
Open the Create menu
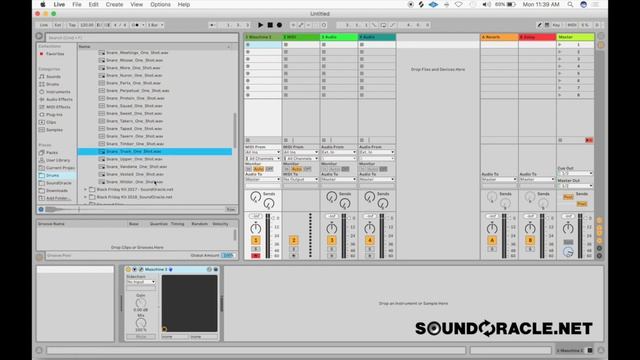(114, 4)
